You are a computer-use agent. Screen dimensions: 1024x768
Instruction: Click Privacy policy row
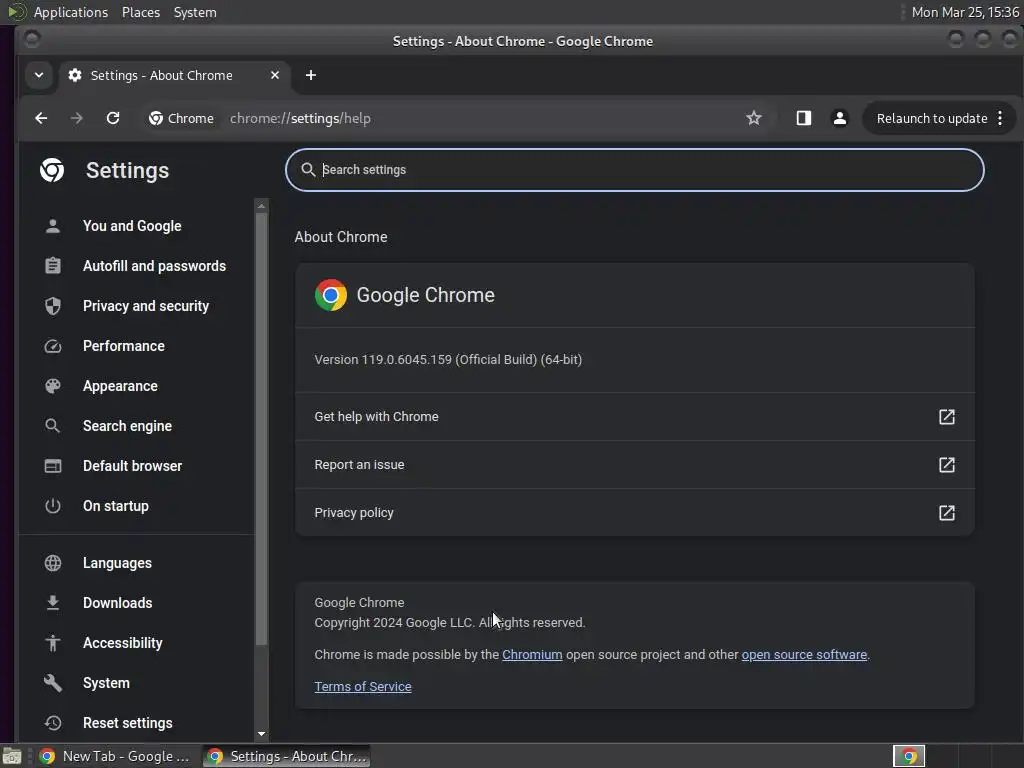[x=635, y=513]
